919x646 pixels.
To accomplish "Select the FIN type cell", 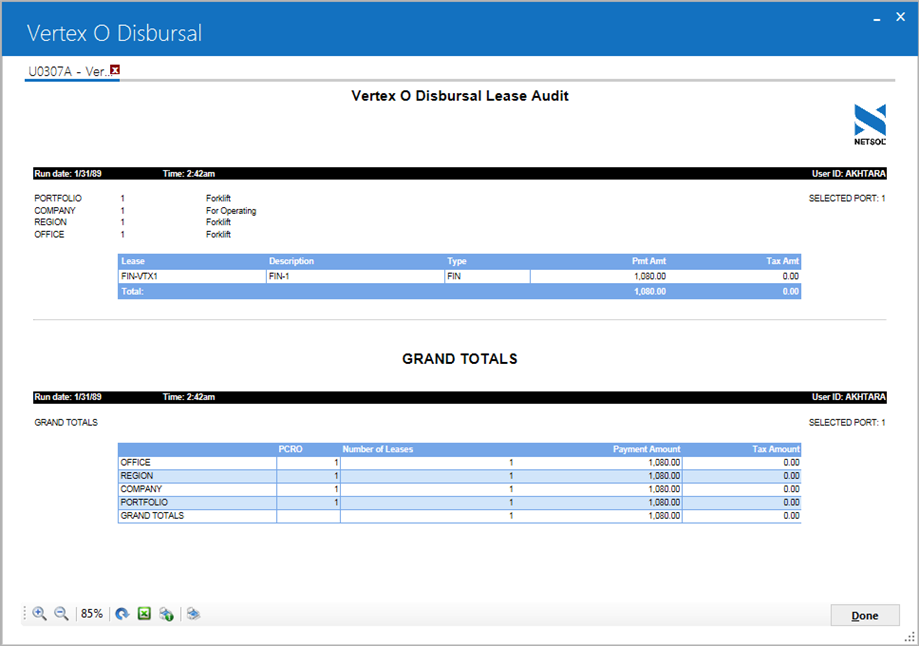I will point(488,276).
